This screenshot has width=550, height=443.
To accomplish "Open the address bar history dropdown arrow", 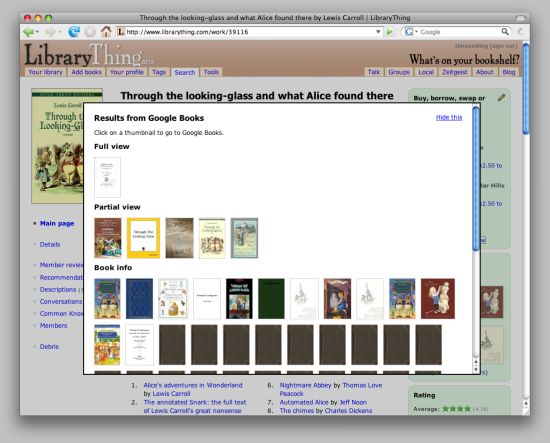I will (x=378, y=32).
